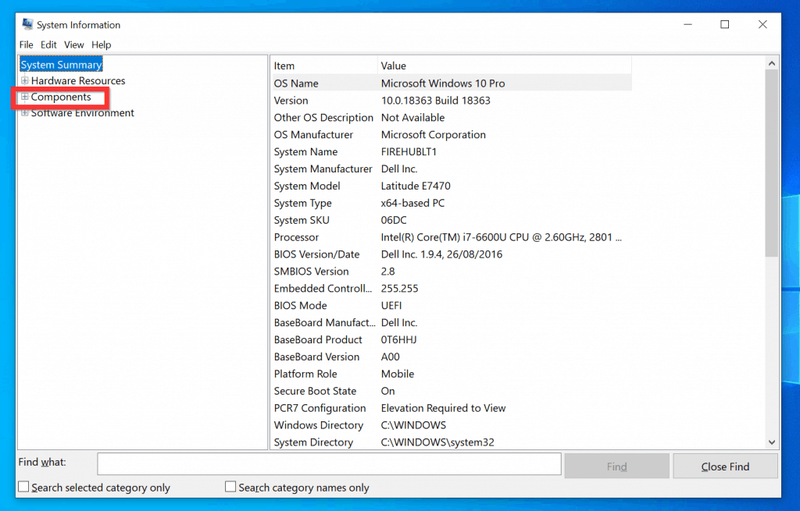Select the System SKU item
The image size is (800, 511).
[x=302, y=220]
